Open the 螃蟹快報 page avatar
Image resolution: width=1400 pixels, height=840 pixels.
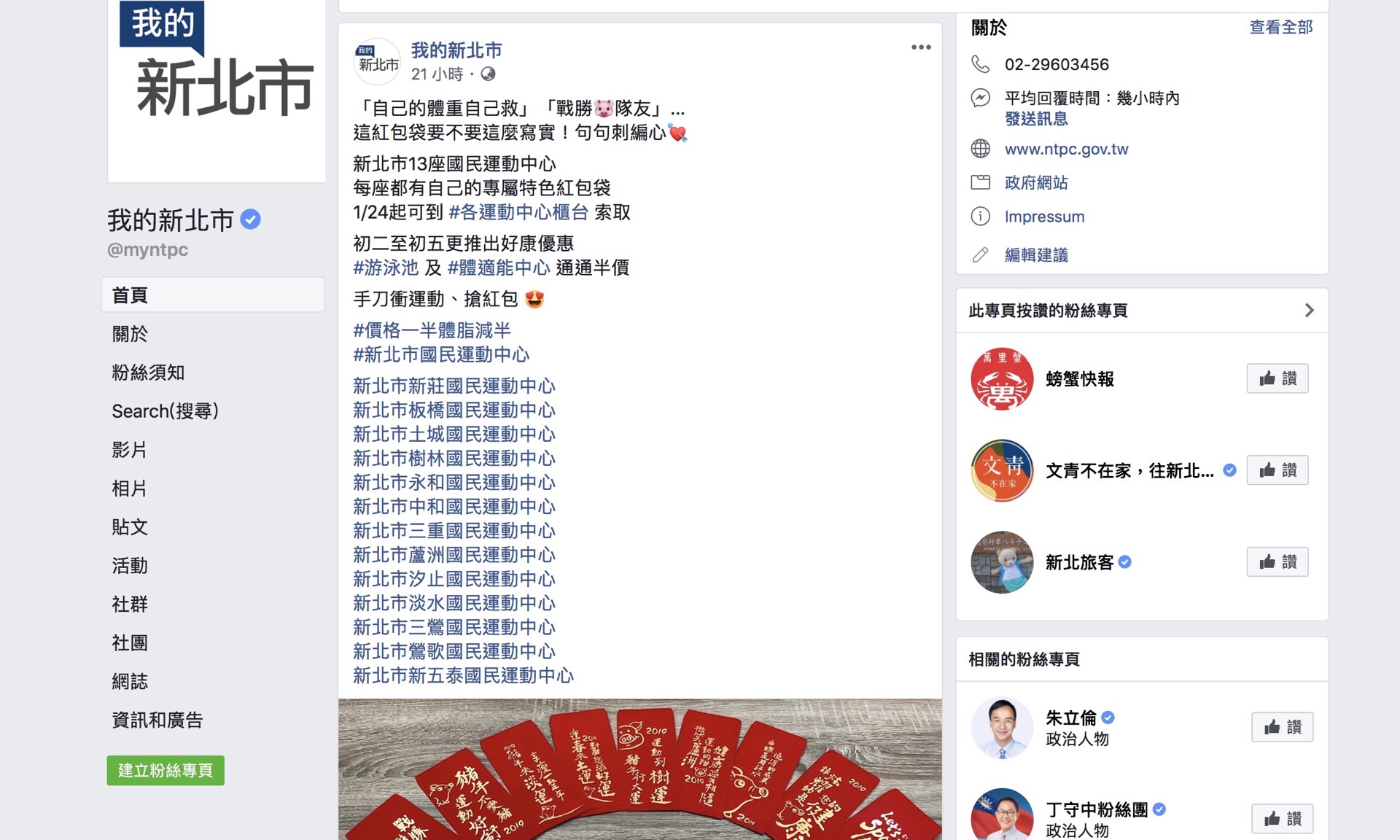[1002, 378]
